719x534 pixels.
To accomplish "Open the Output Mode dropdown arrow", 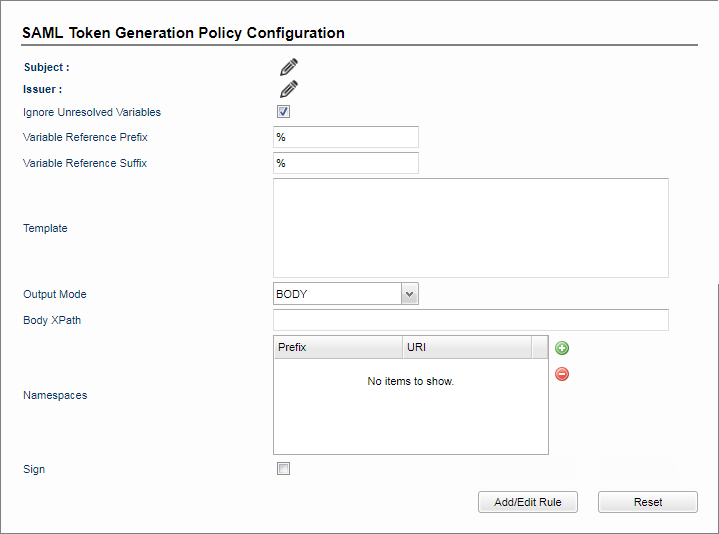I will [409, 294].
